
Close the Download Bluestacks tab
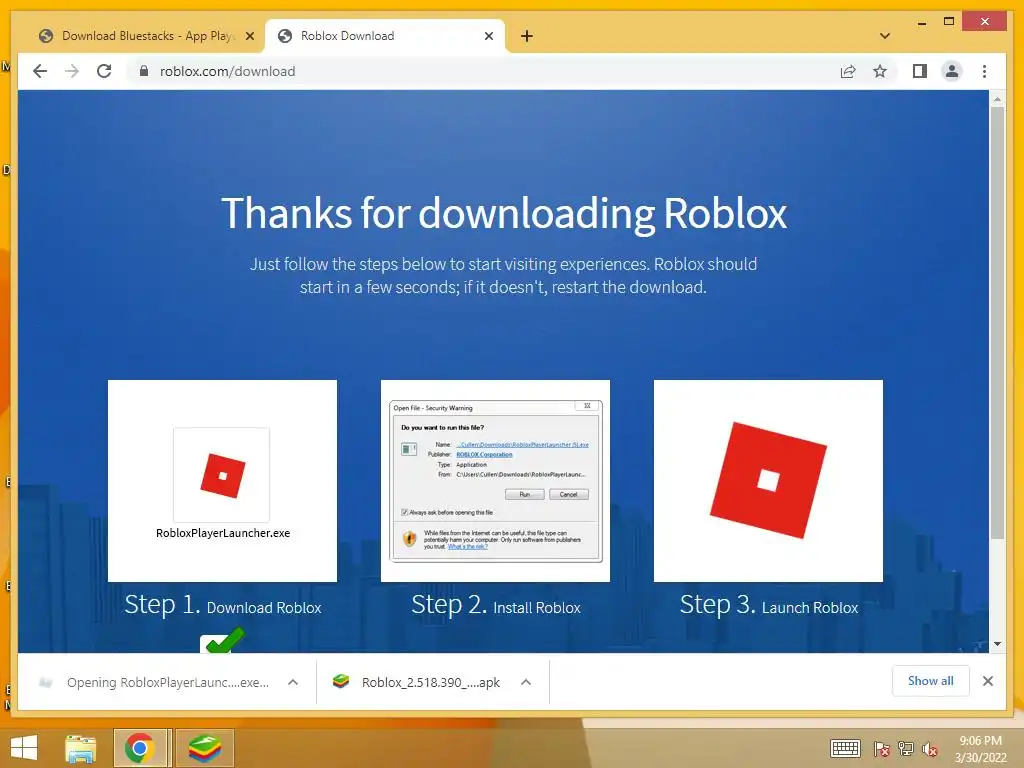(249, 37)
